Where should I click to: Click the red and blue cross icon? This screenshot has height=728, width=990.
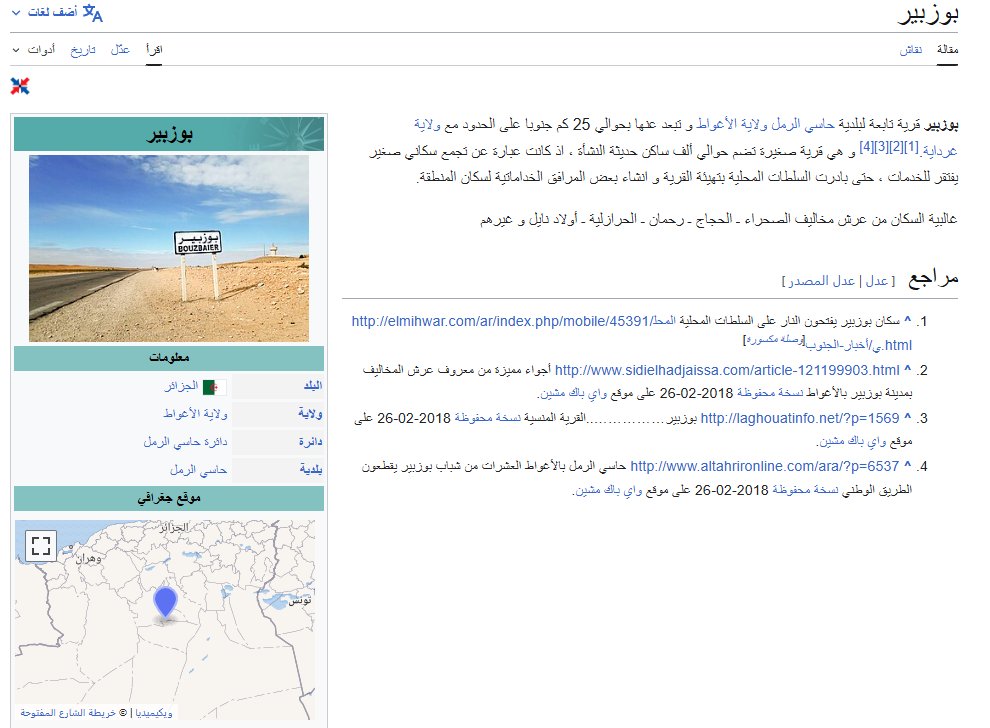pos(20,86)
